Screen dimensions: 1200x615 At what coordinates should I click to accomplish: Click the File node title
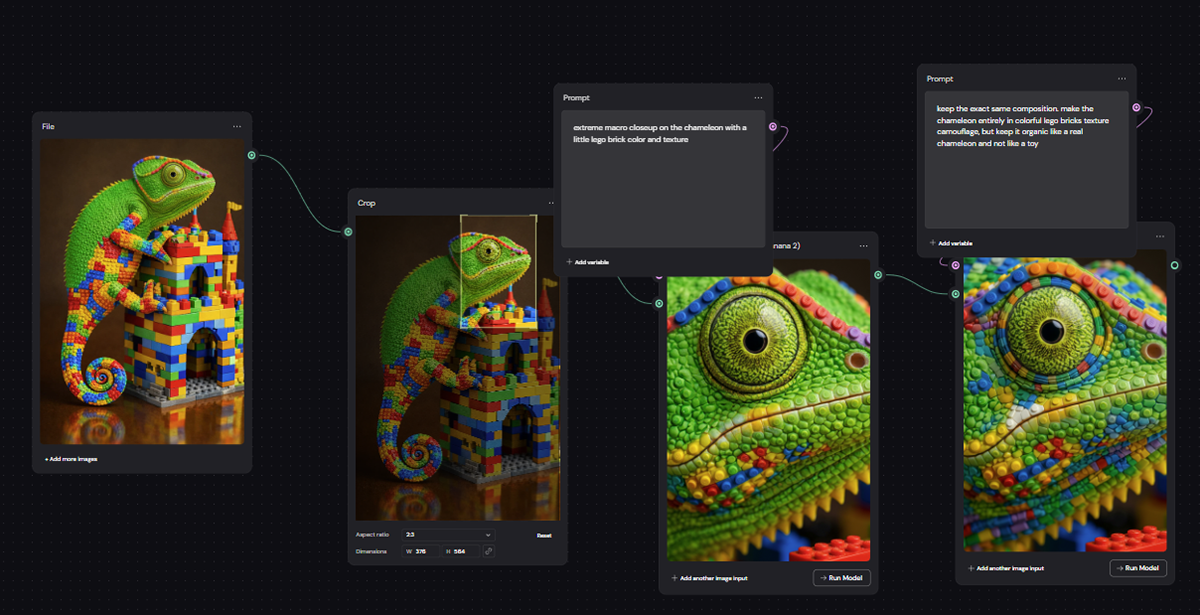click(x=48, y=127)
